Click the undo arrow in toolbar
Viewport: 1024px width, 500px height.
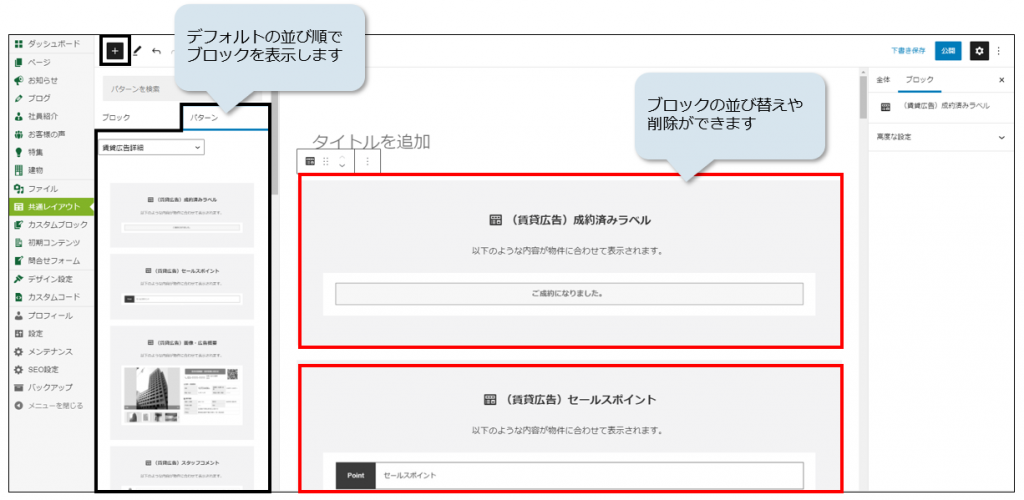pyautogui.click(x=157, y=50)
